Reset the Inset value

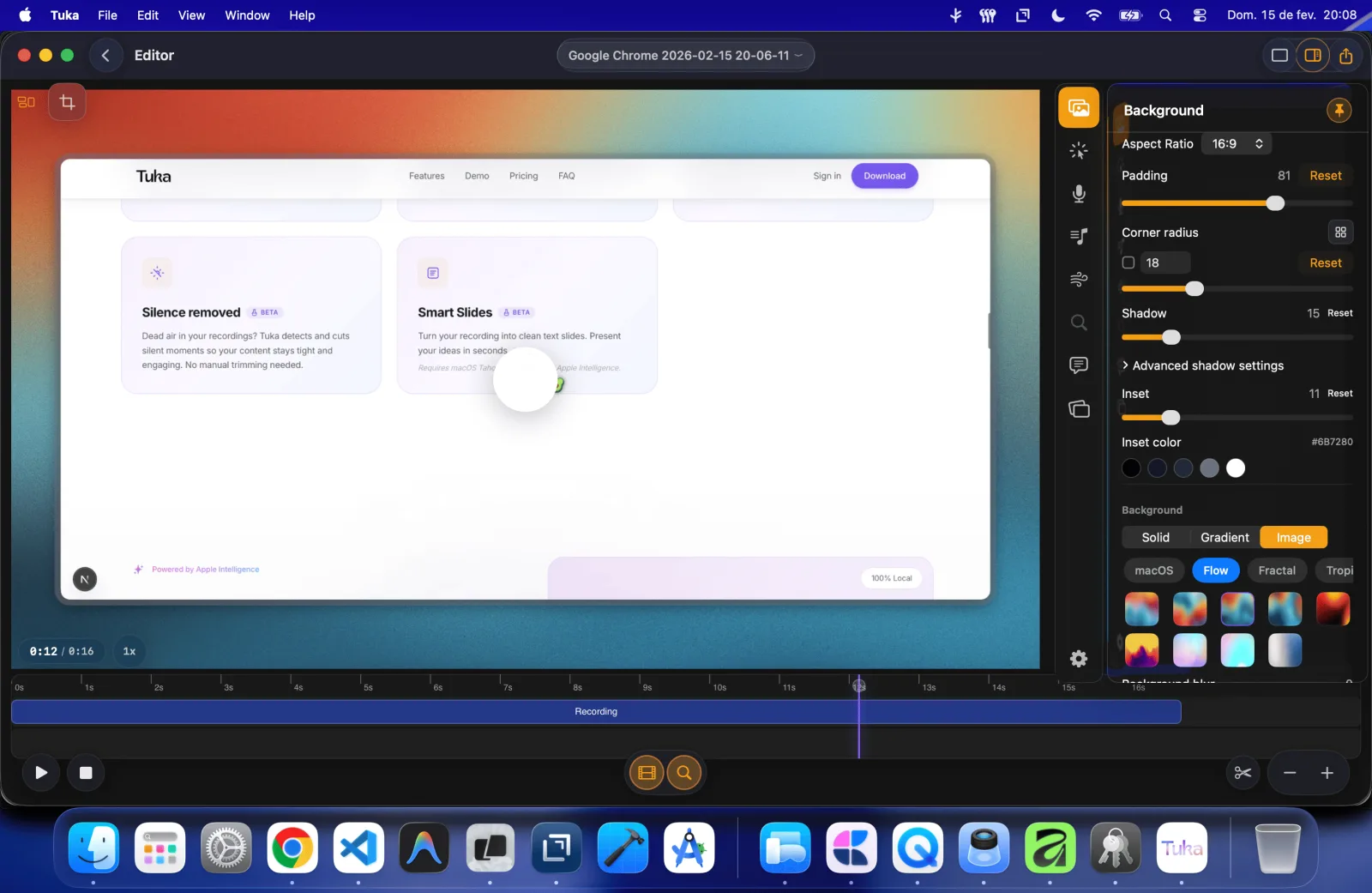[1339, 394]
